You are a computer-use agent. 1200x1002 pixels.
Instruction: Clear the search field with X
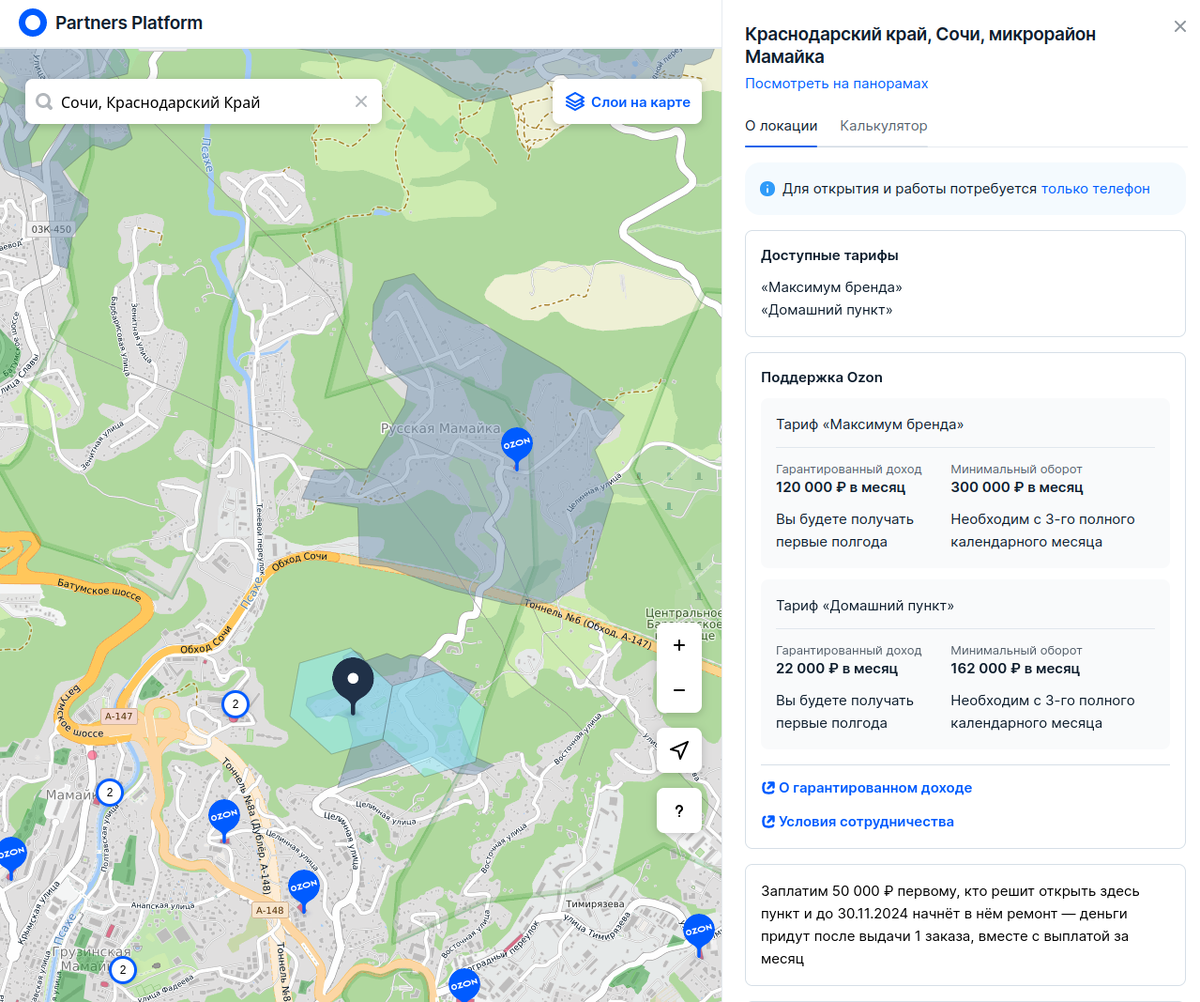pos(361,102)
